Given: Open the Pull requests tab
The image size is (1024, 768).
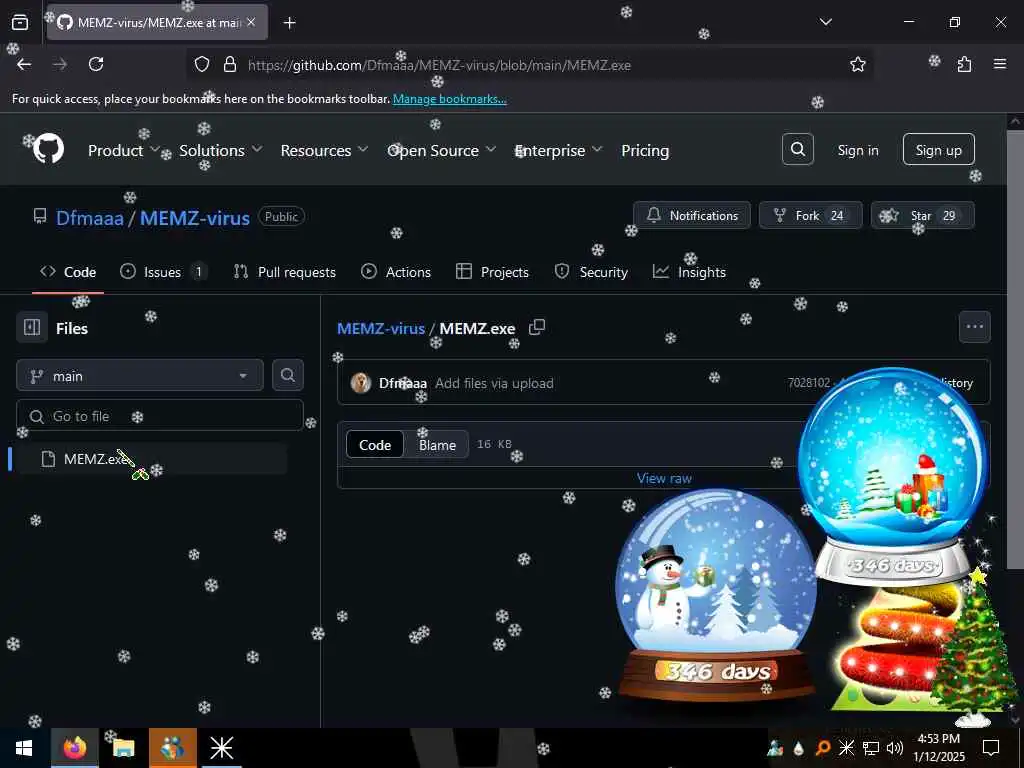Looking at the screenshot, I should tap(285, 272).
